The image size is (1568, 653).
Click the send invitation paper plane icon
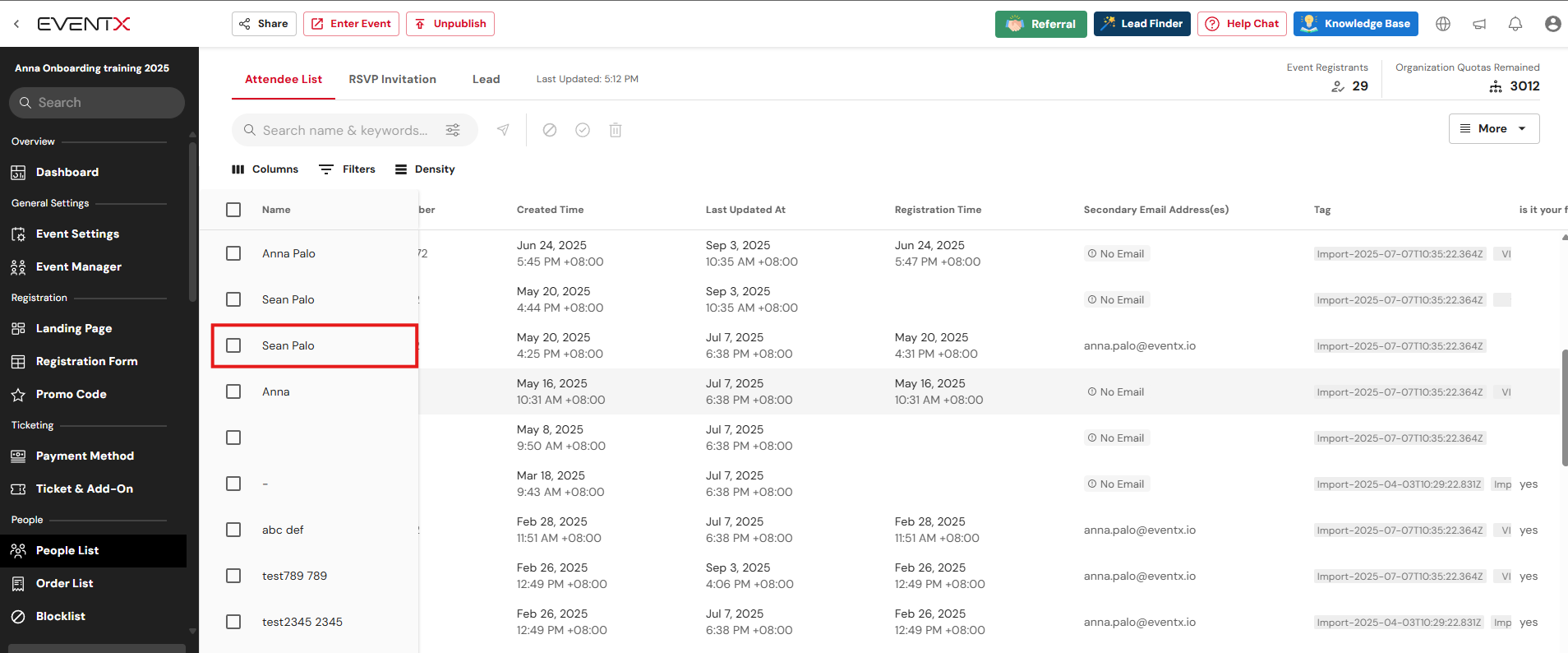point(503,130)
